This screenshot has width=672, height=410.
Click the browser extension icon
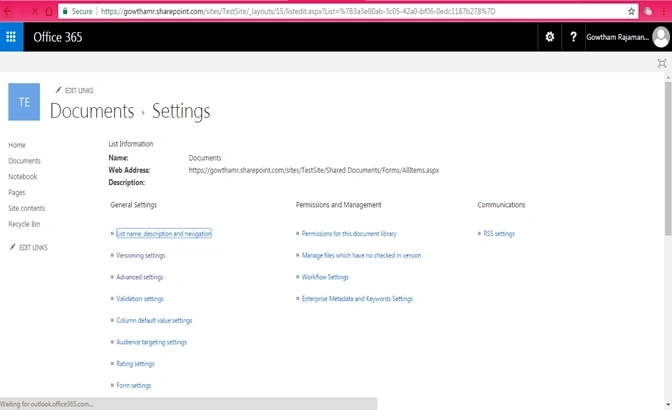[648, 12]
